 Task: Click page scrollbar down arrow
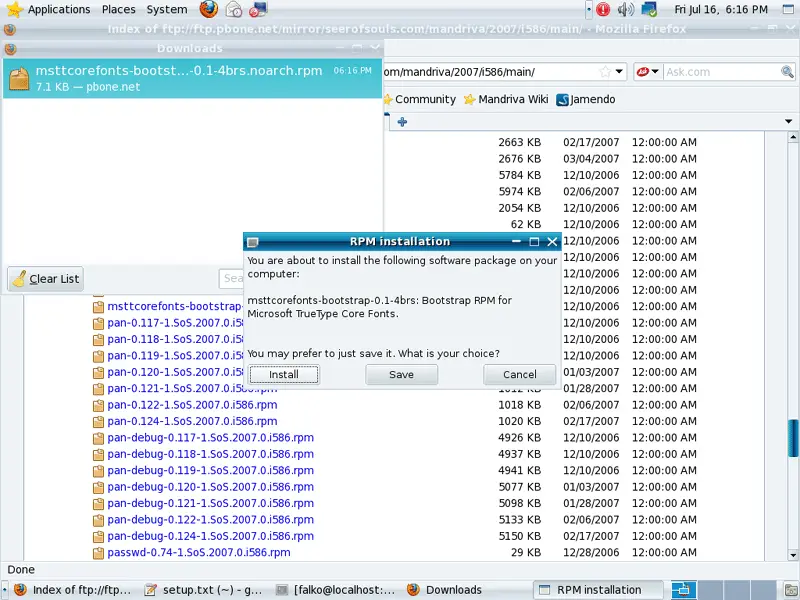coord(793,555)
